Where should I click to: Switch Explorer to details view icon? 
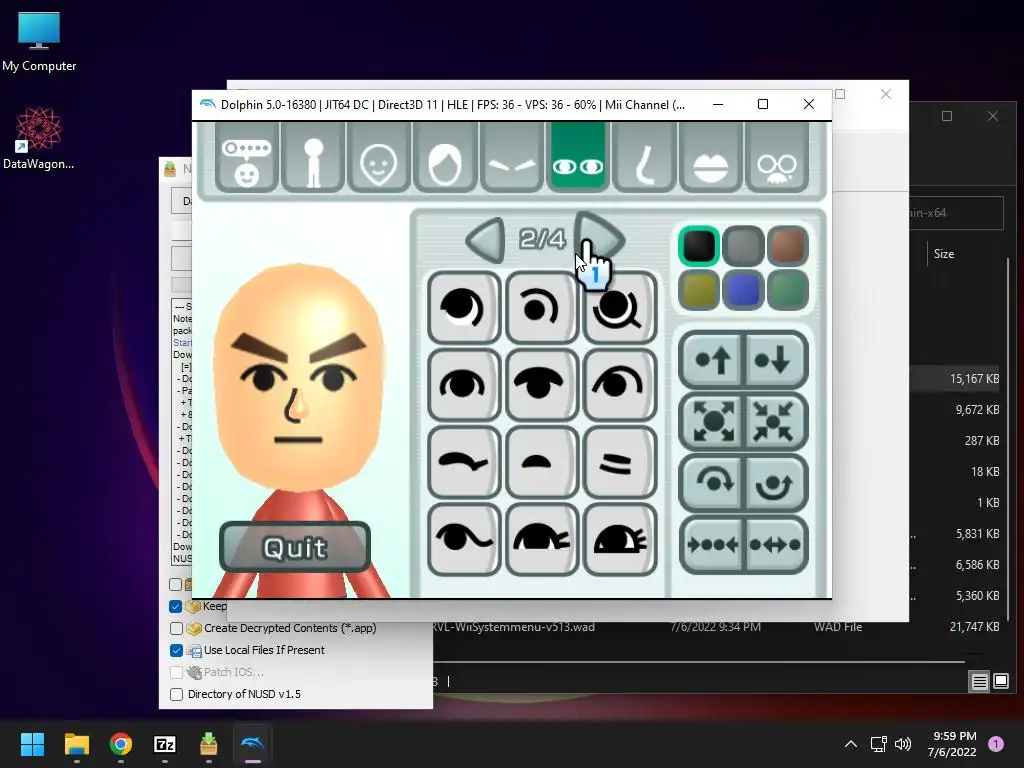pyautogui.click(x=980, y=682)
